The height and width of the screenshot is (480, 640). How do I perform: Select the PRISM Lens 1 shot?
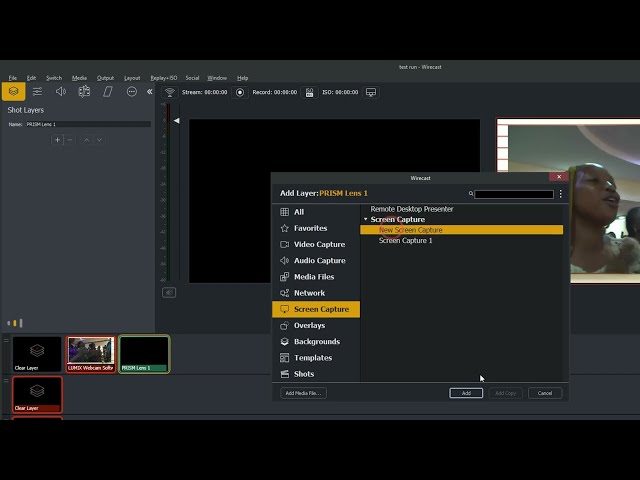[144, 354]
